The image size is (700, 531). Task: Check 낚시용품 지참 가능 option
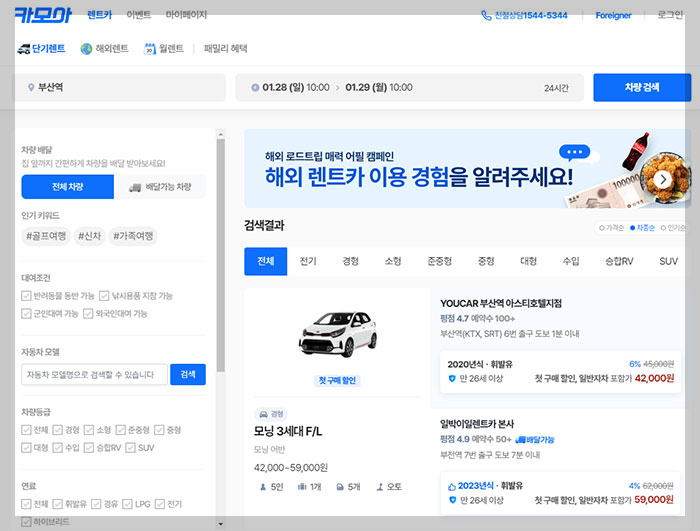point(104,296)
